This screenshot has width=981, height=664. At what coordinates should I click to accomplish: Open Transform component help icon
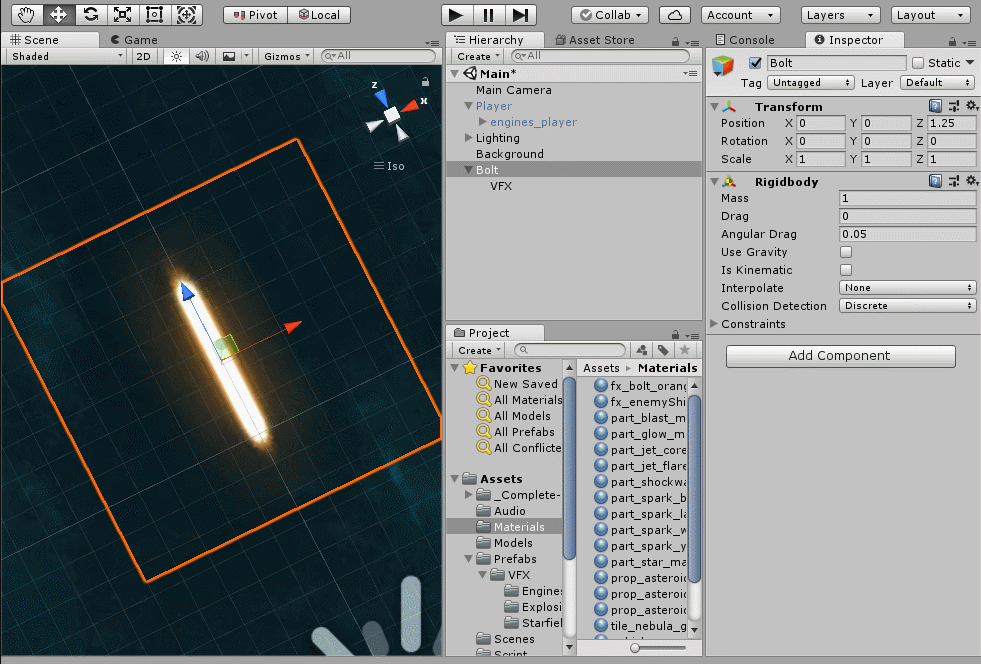pyautogui.click(x=935, y=106)
